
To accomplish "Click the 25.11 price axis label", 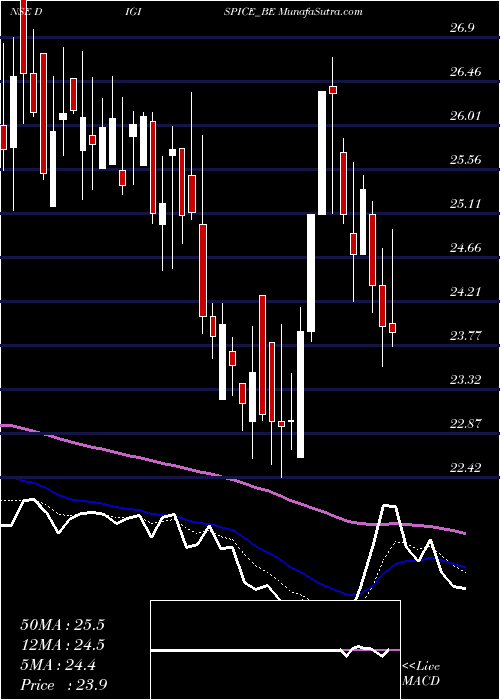I will [x=466, y=204].
